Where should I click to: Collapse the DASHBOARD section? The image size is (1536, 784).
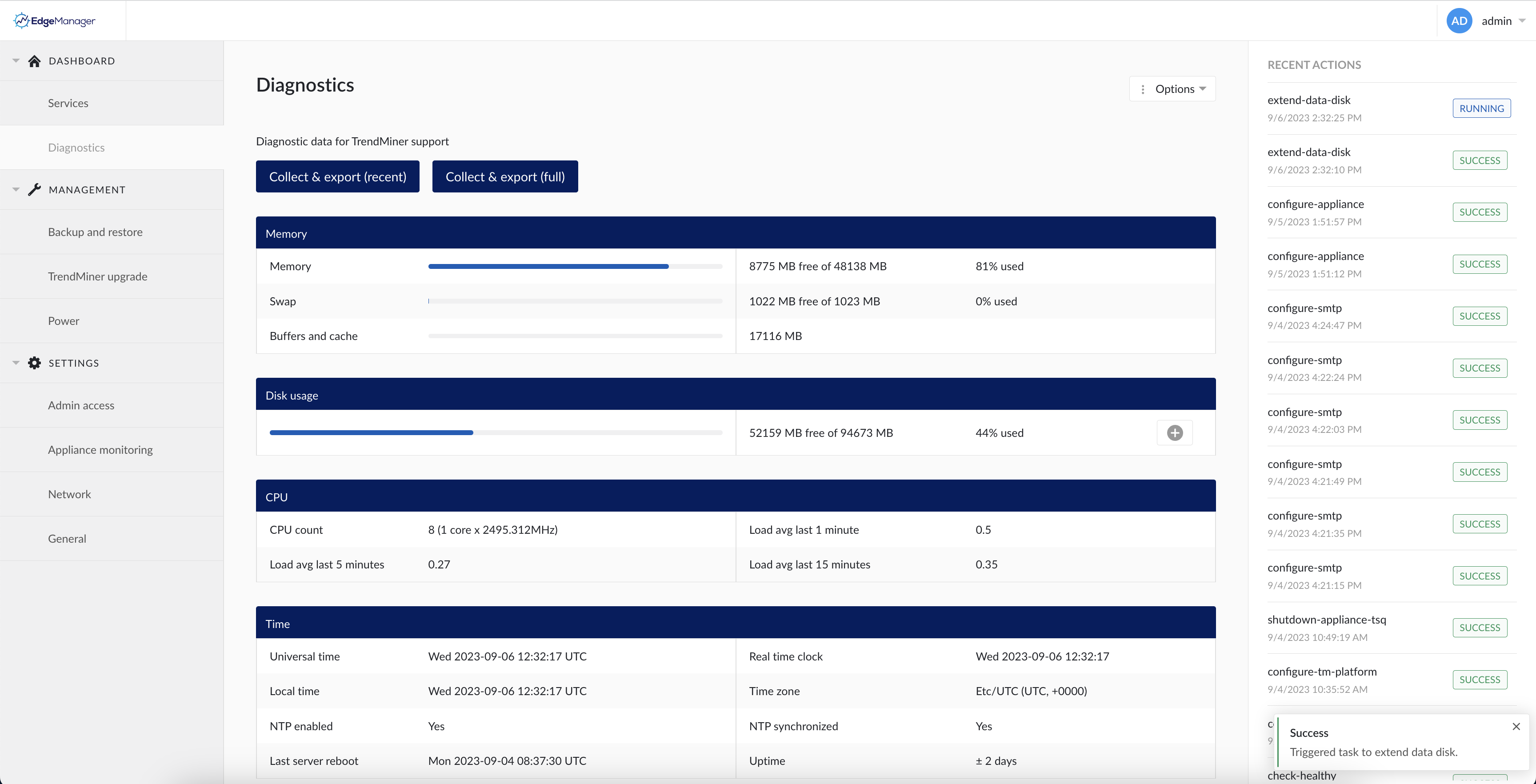(15, 60)
